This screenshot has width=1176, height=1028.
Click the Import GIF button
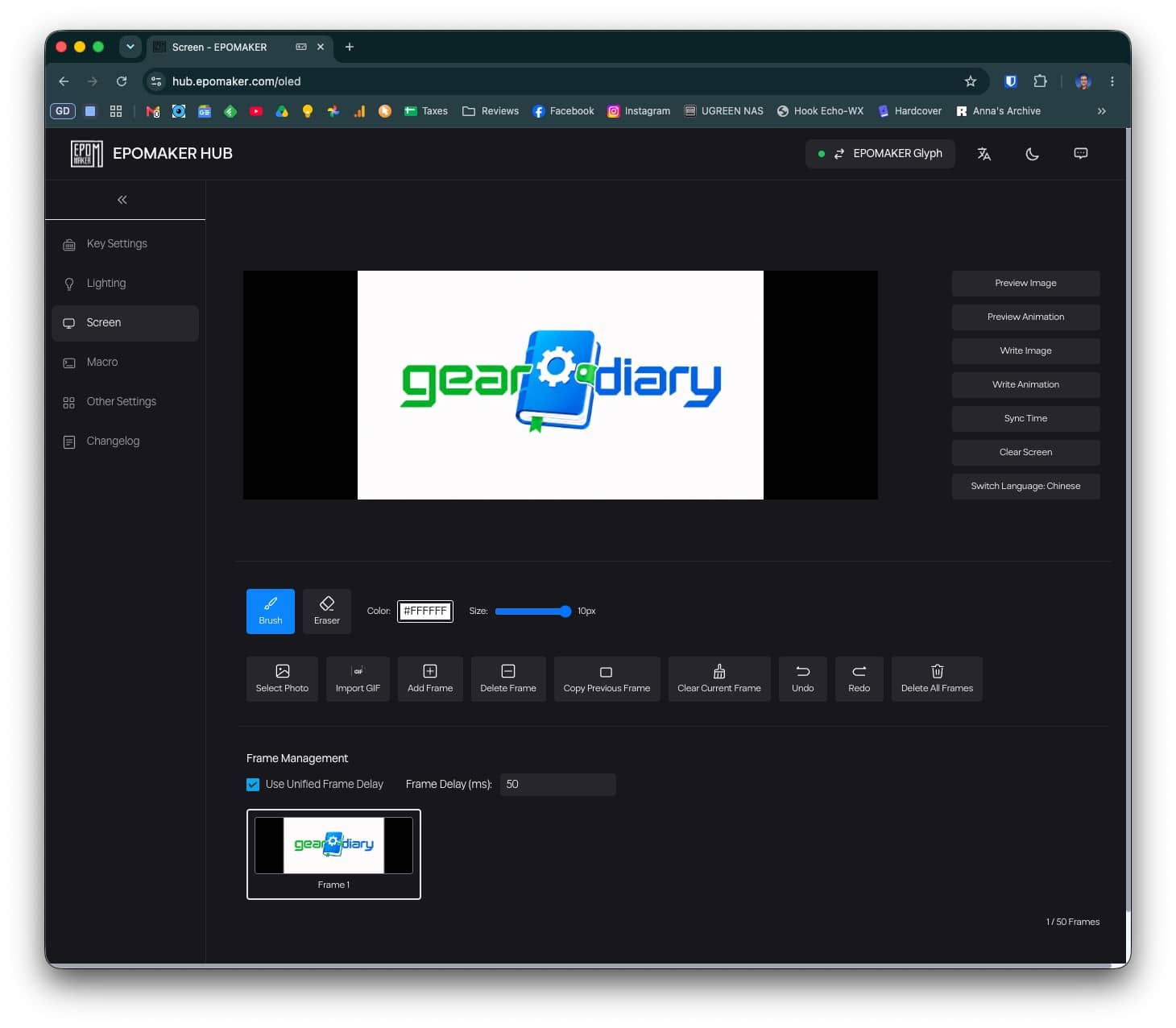358,678
